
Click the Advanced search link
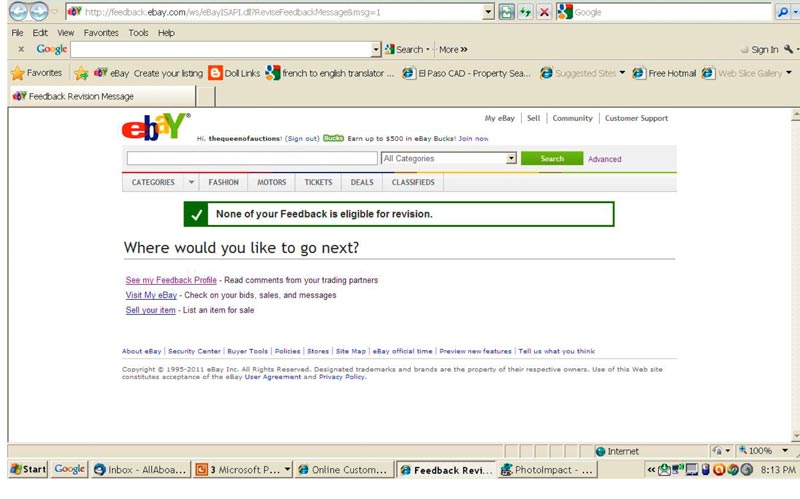click(605, 159)
